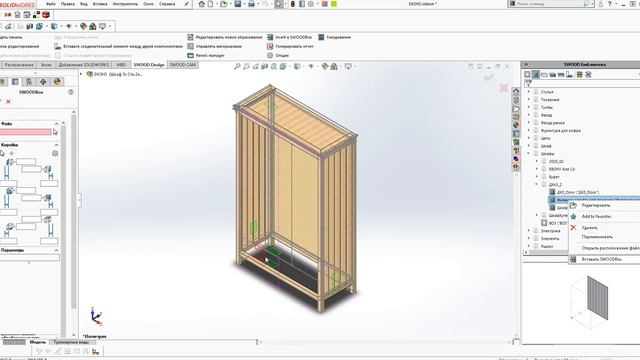Click Генерировать отчет button

point(291,46)
